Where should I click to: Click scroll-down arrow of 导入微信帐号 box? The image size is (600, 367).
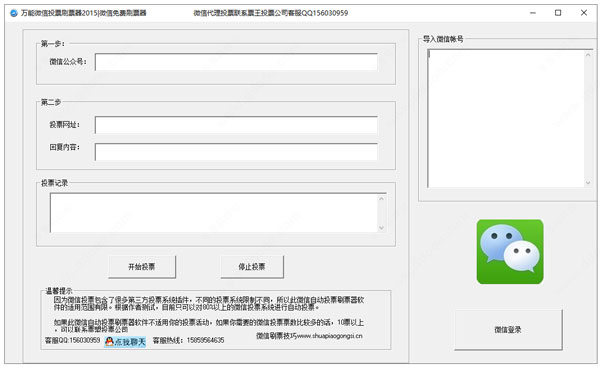[588, 183]
